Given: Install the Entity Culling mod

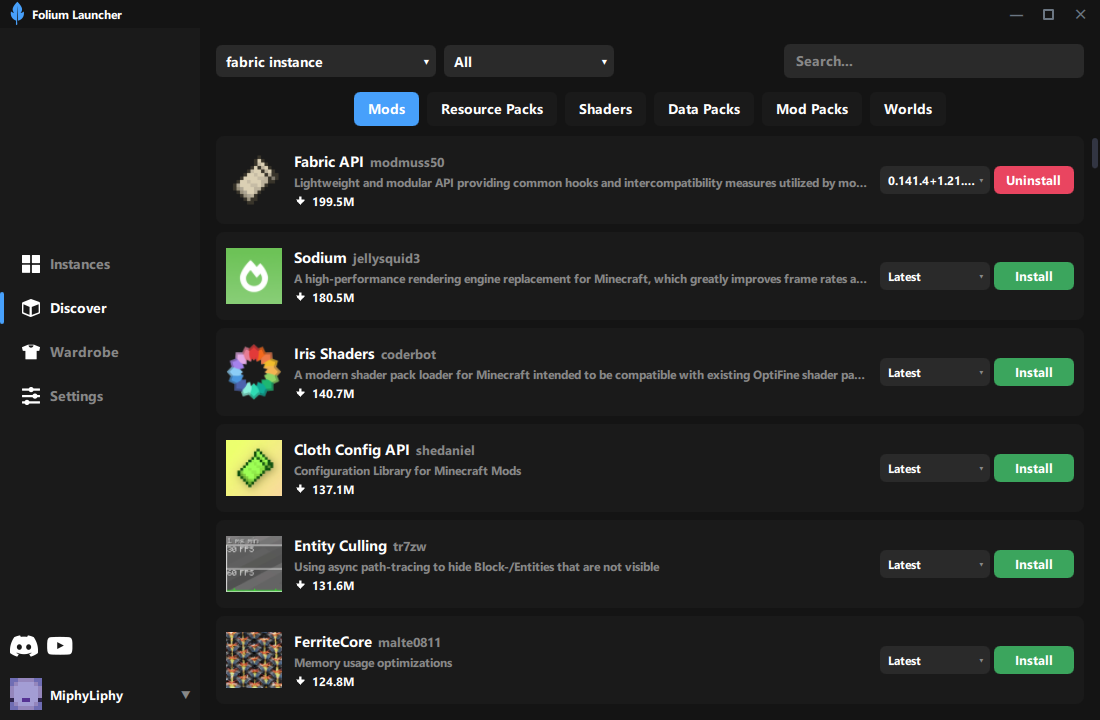Looking at the screenshot, I should pos(1033,564).
